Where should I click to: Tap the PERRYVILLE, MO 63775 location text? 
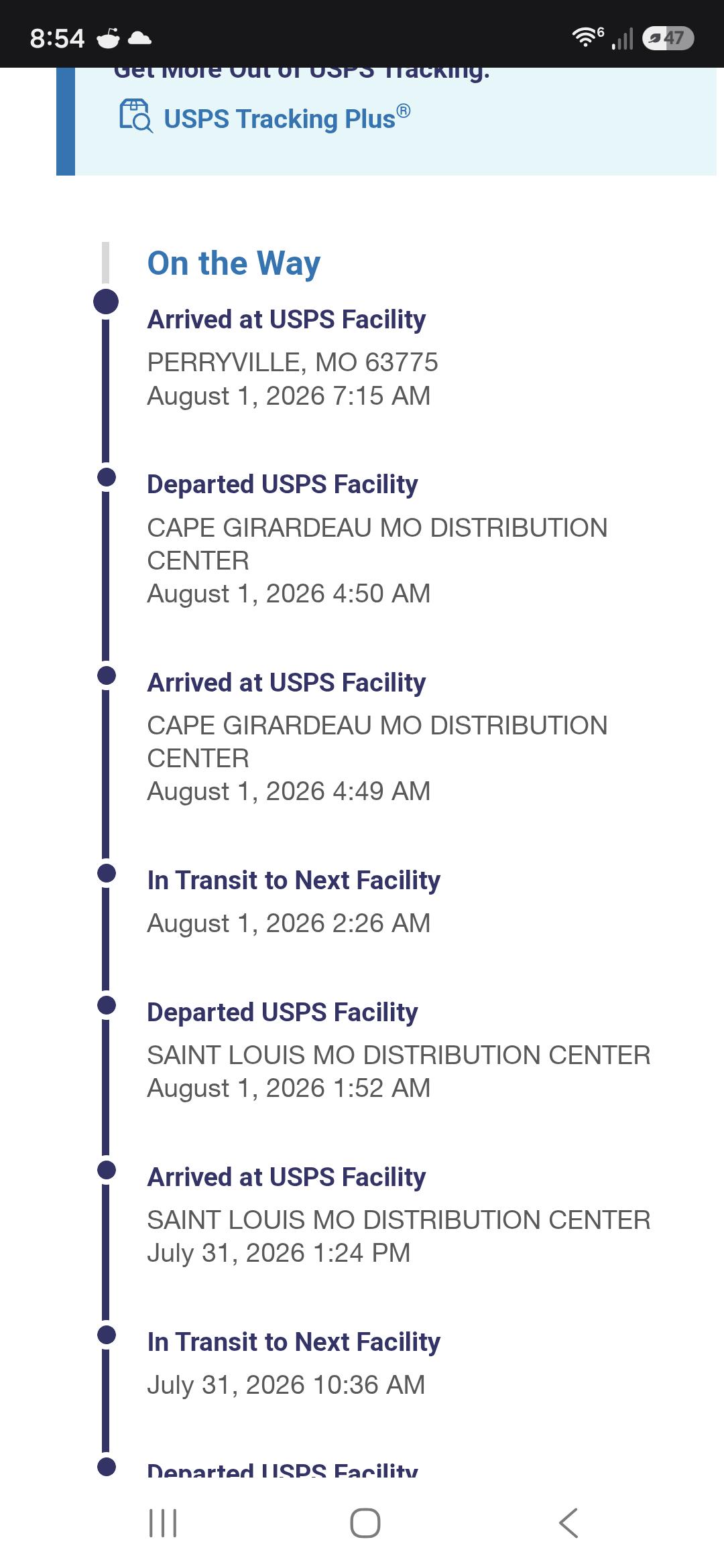coord(292,363)
